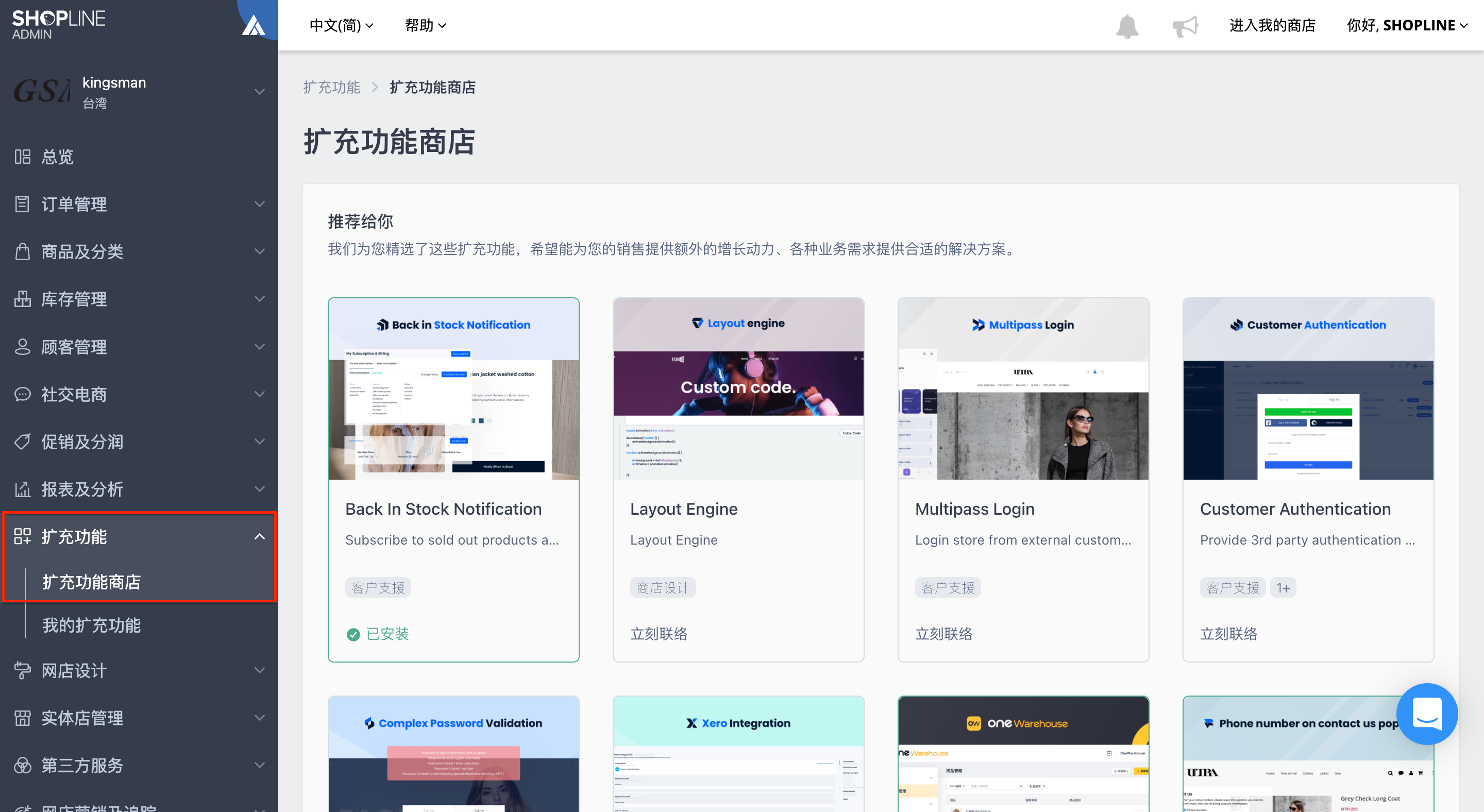This screenshot has width=1484, height=812.
Task: Expand the 第三方服务 menu chevron
Action: (x=260, y=765)
